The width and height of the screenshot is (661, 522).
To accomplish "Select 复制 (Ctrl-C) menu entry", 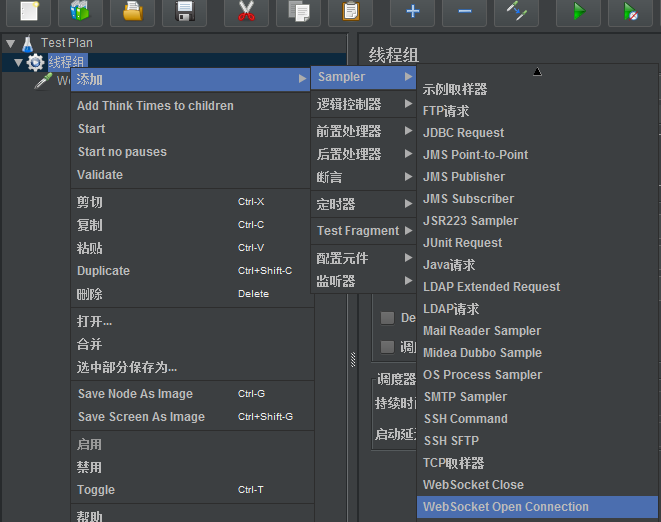I will [x=190, y=225].
